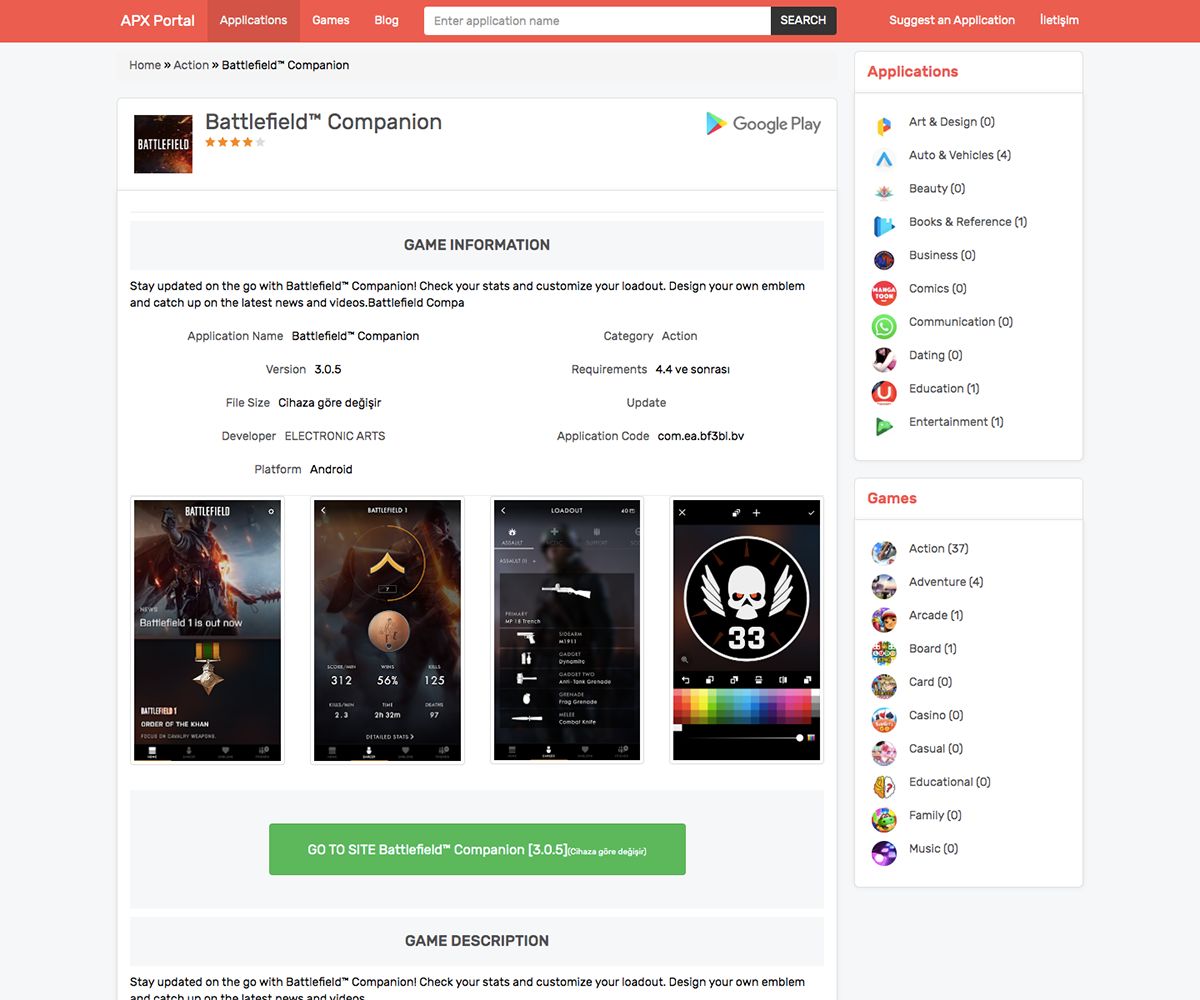Click the star rating under the title
Image resolution: width=1200 pixels, height=1000 pixels.
click(x=235, y=143)
